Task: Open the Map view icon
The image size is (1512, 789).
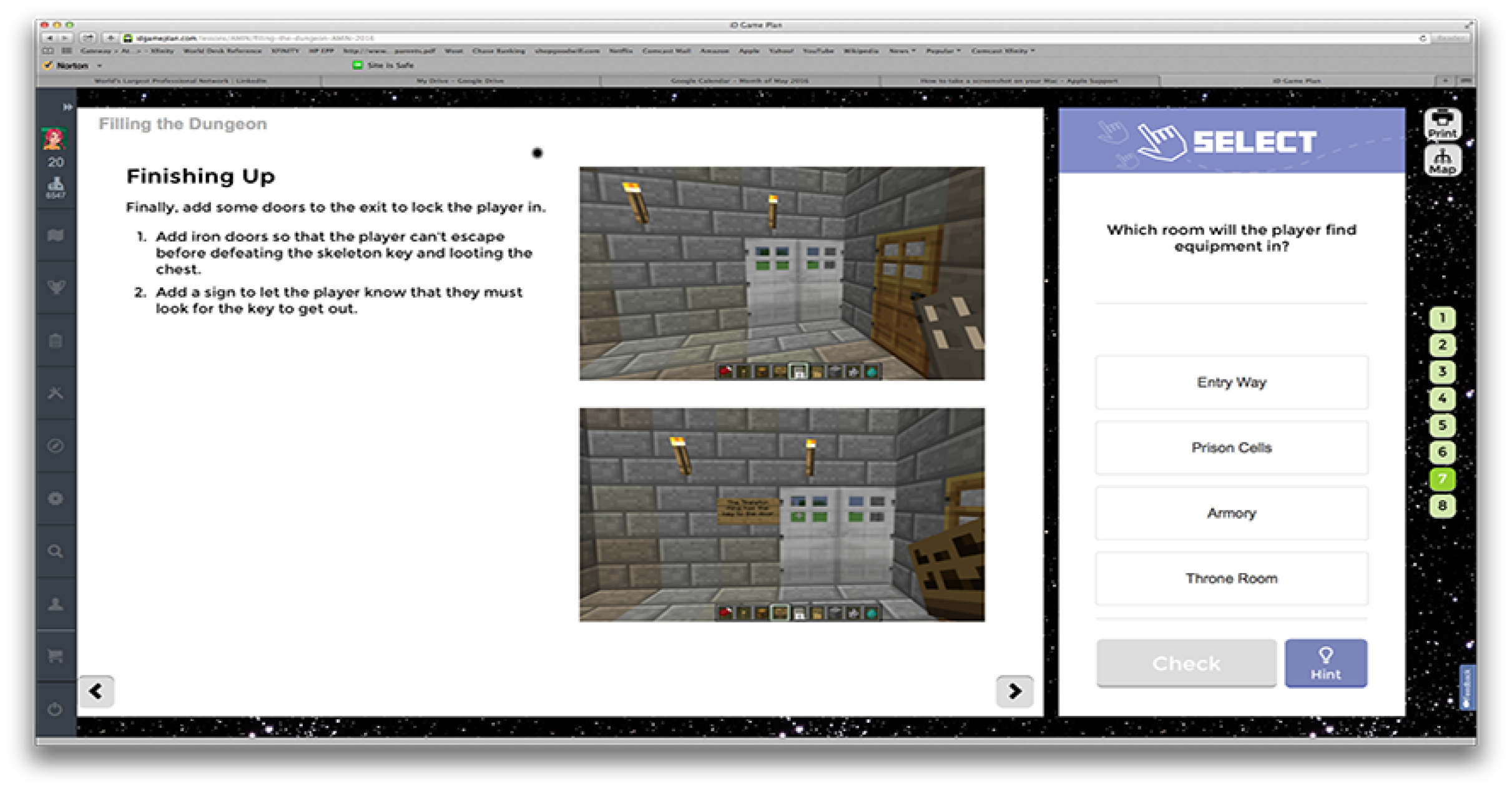Action: coord(1441,164)
